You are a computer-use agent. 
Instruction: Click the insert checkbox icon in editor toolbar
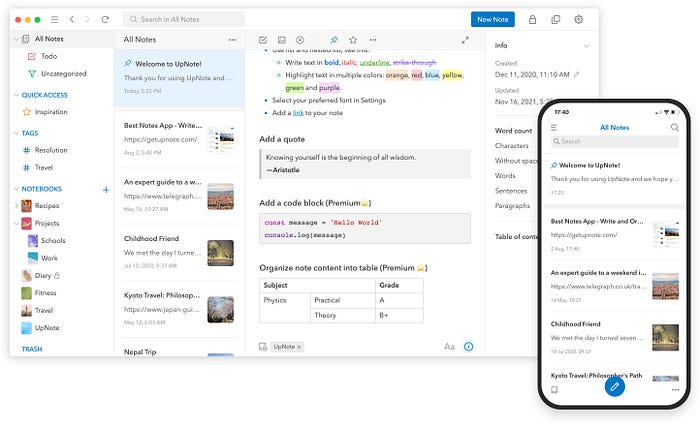point(262,40)
